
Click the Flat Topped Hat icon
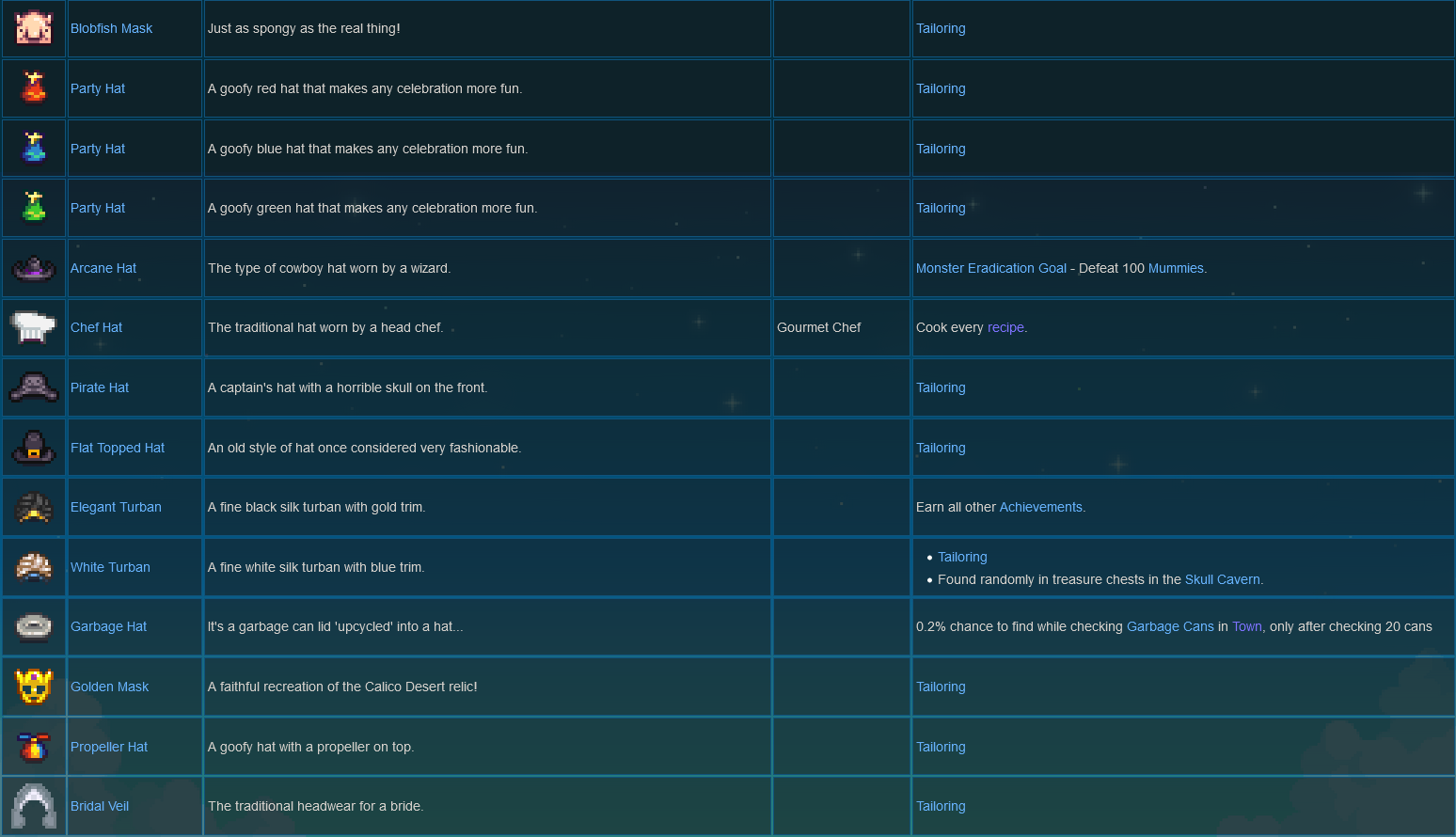34,448
